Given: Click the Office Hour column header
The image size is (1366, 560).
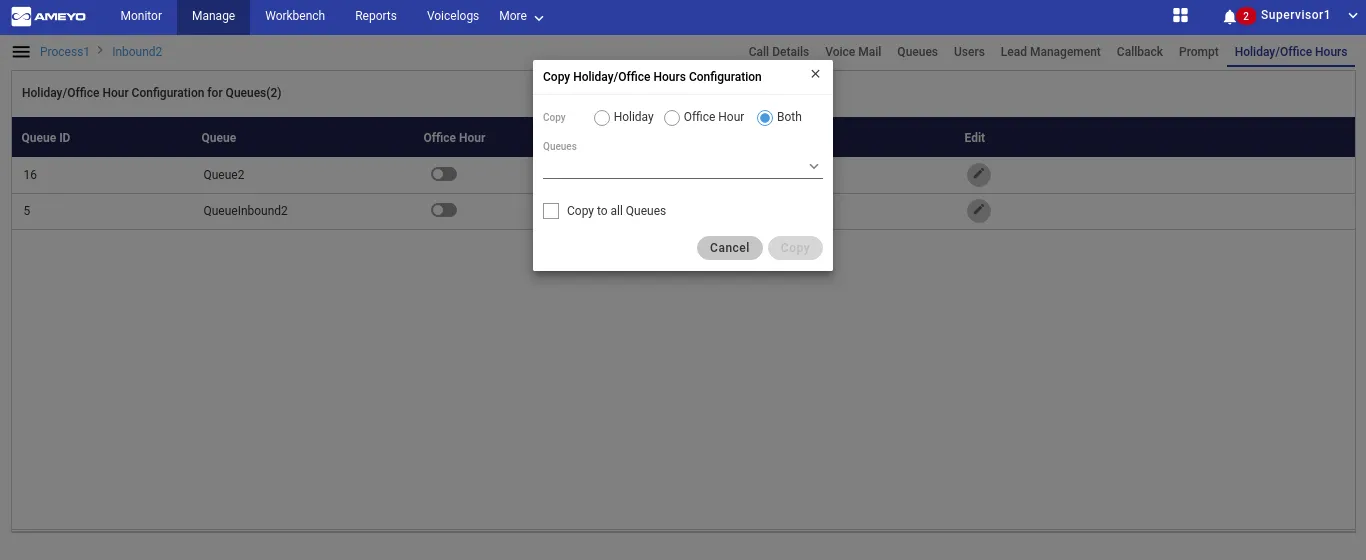Looking at the screenshot, I should (x=454, y=138).
